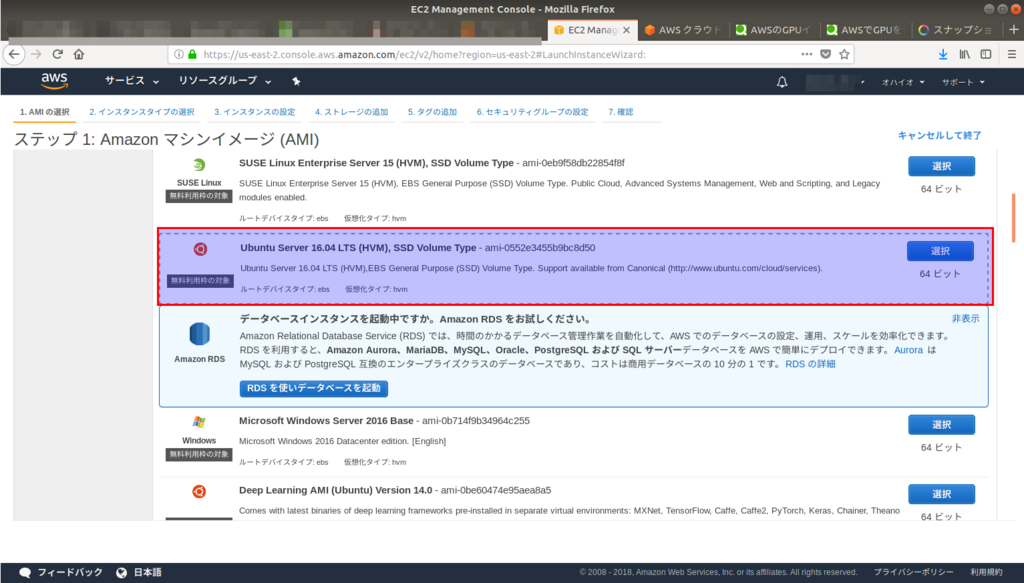This screenshot has width=1024, height=583.
Task: Switch to the スナップショ browser tab
Action: 955,30
